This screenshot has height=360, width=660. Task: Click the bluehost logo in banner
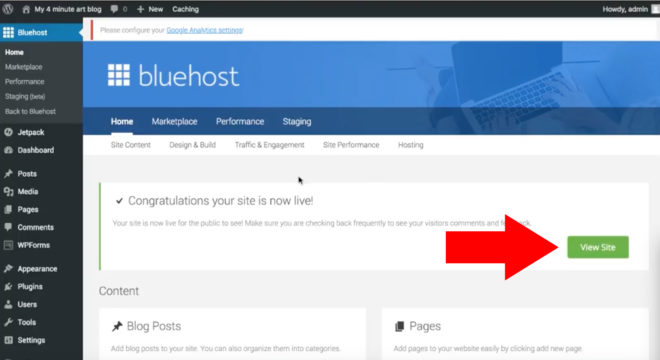pyautogui.click(x=173, y=75)
